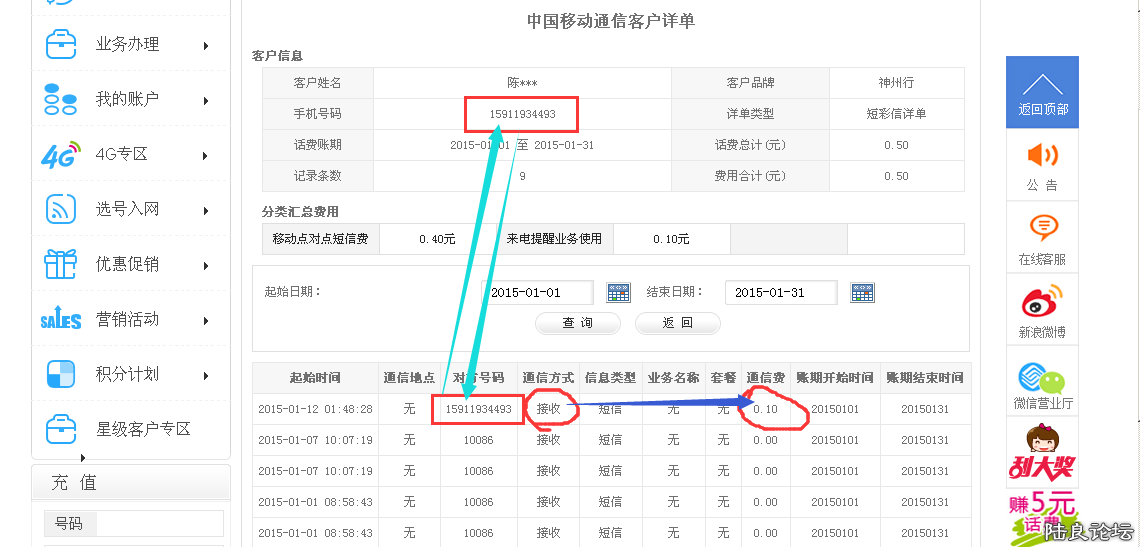This screenshot has width=1140, height=547.
Task: Click the 积分计划 icon
Action: click(x=61, y=374)
